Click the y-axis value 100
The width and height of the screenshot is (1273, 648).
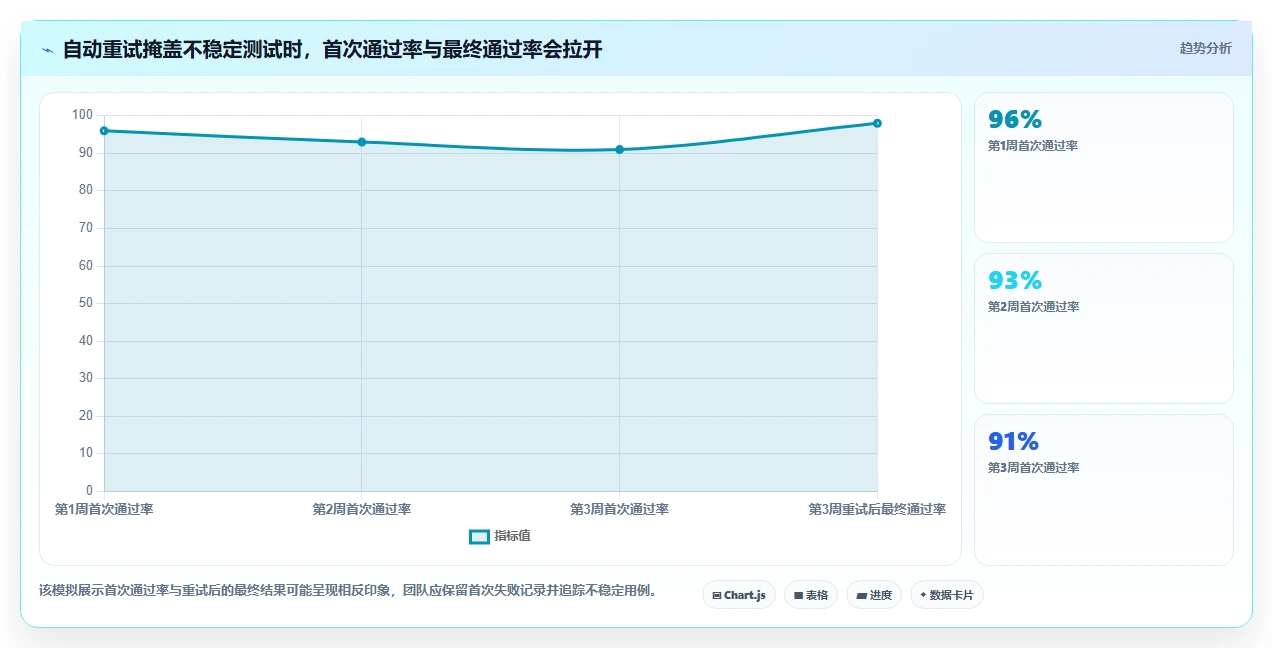(x=82, y=115)
